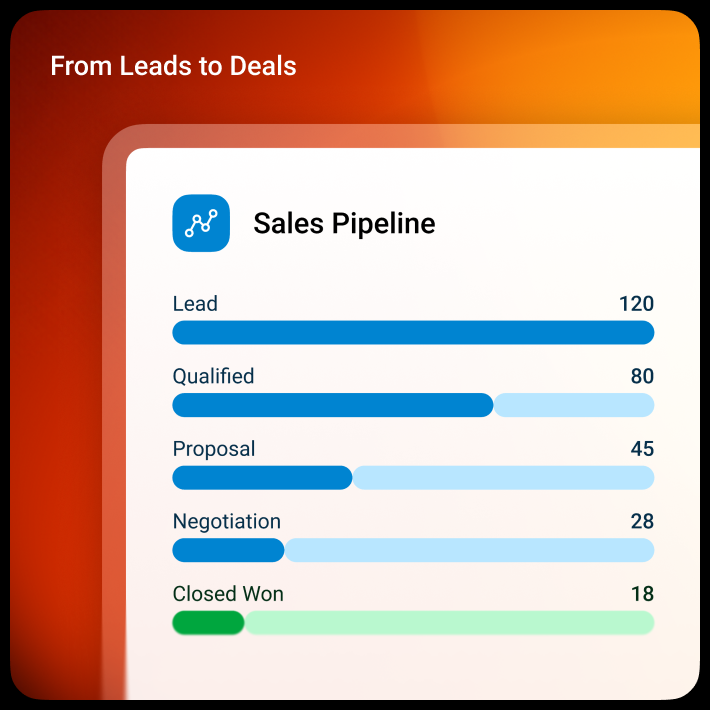Choose the Proposal stage label
This screenshot has width=710, height=710.
[214, 449]
